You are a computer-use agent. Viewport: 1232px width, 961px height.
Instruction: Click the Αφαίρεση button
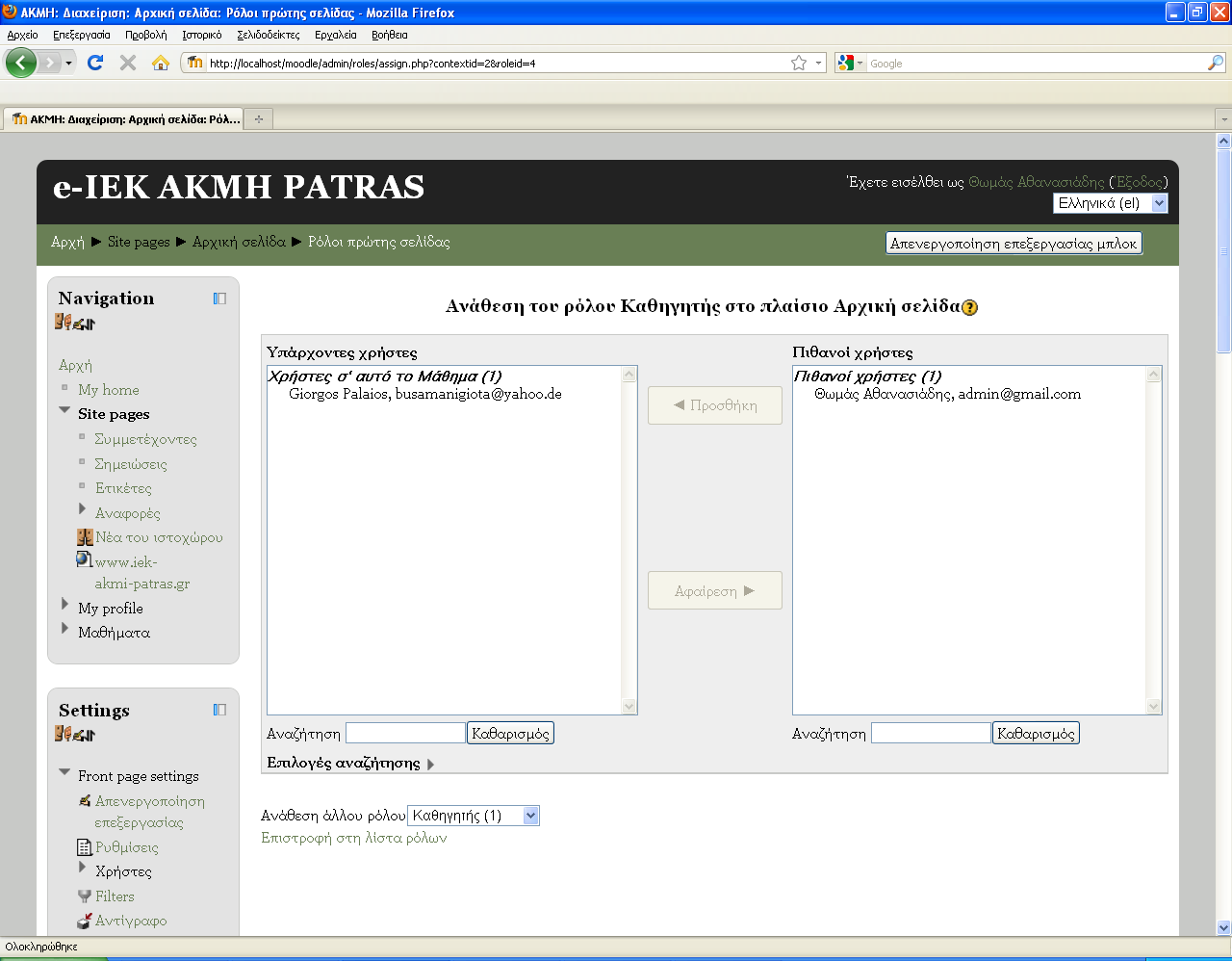tap(715, 591)
